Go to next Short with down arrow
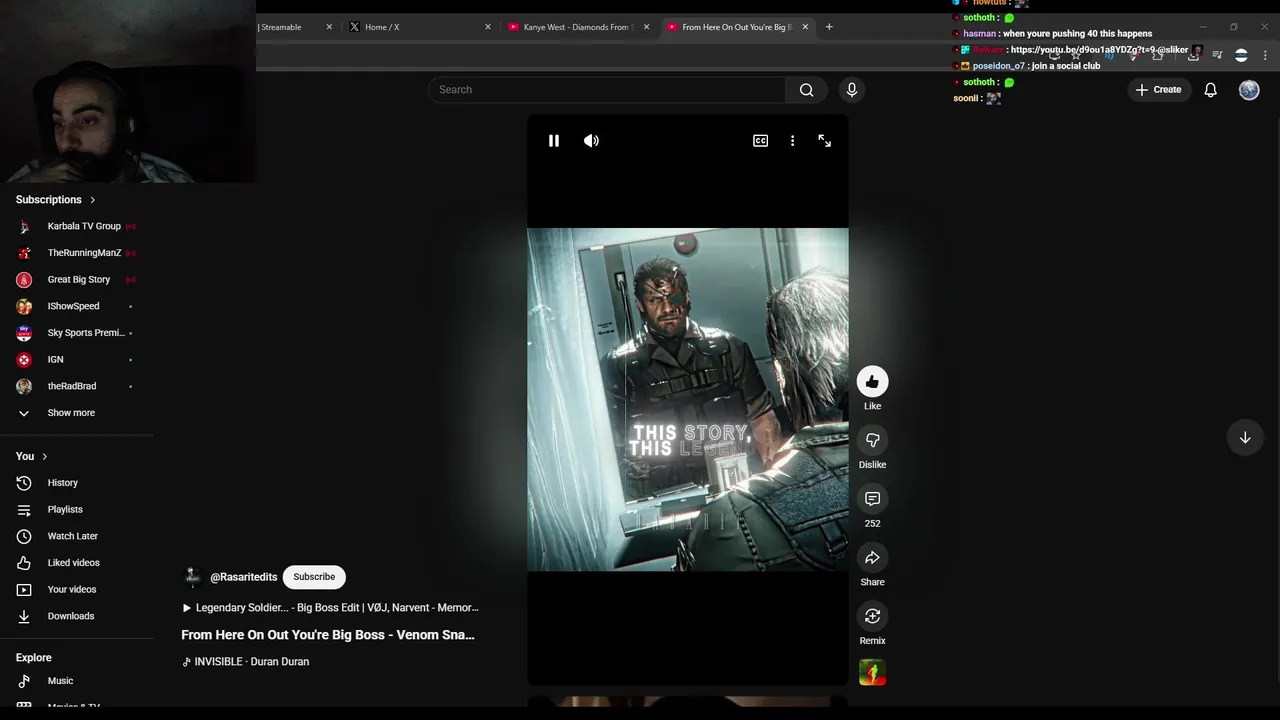The image size is (1280, 720). (x=1245, y=438)
